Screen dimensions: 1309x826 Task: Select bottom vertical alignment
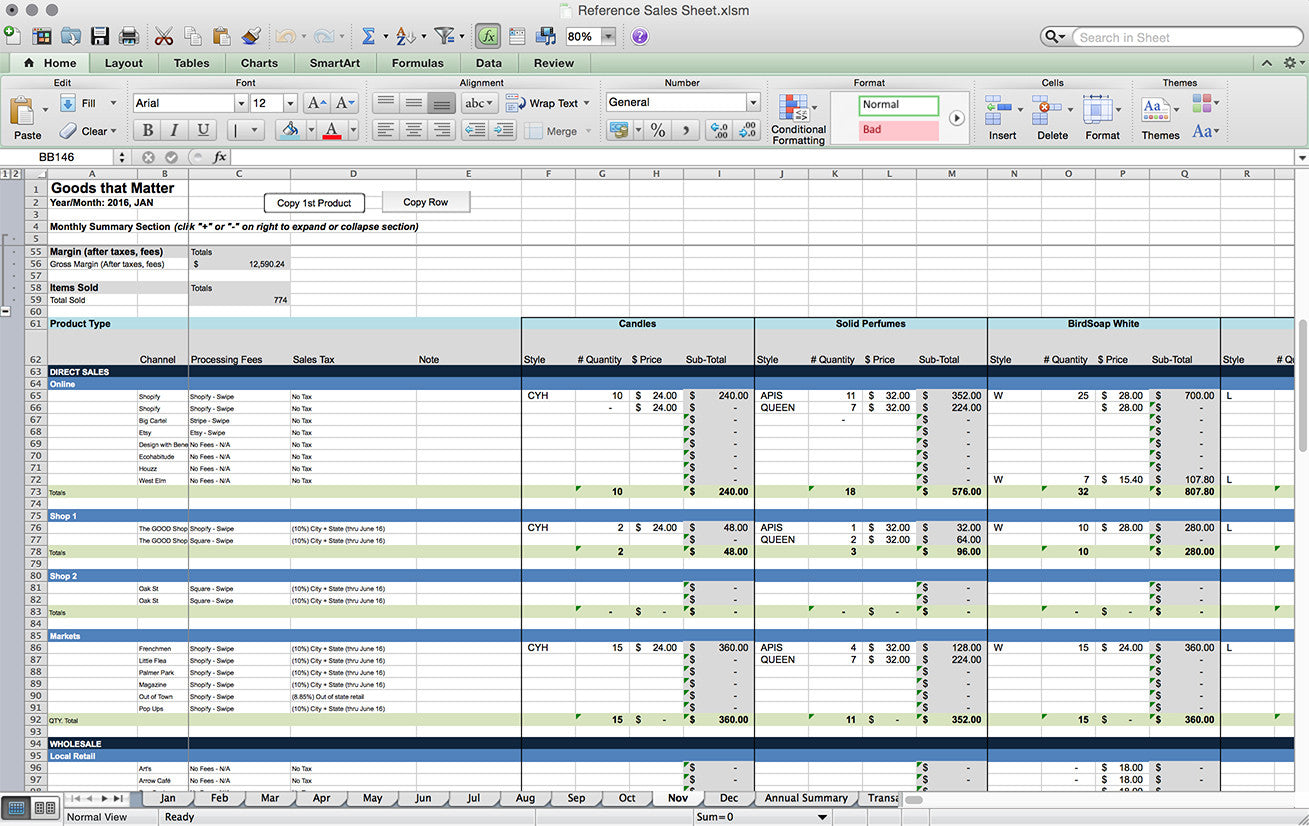tap(441, 103)
